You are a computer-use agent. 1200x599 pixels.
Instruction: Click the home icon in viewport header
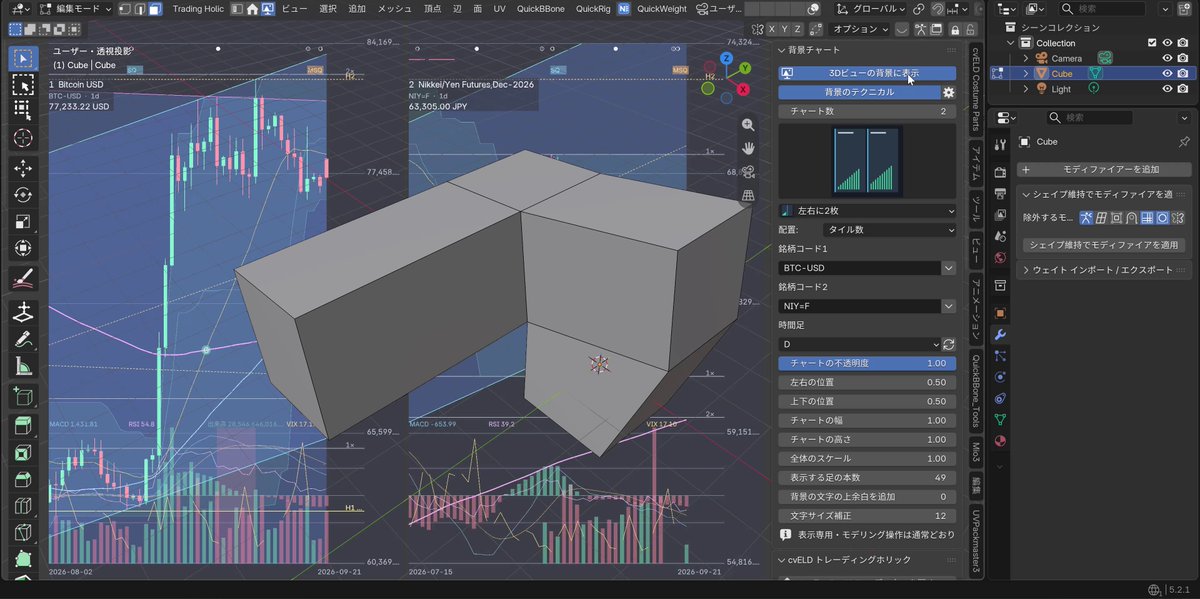(253, 9)
